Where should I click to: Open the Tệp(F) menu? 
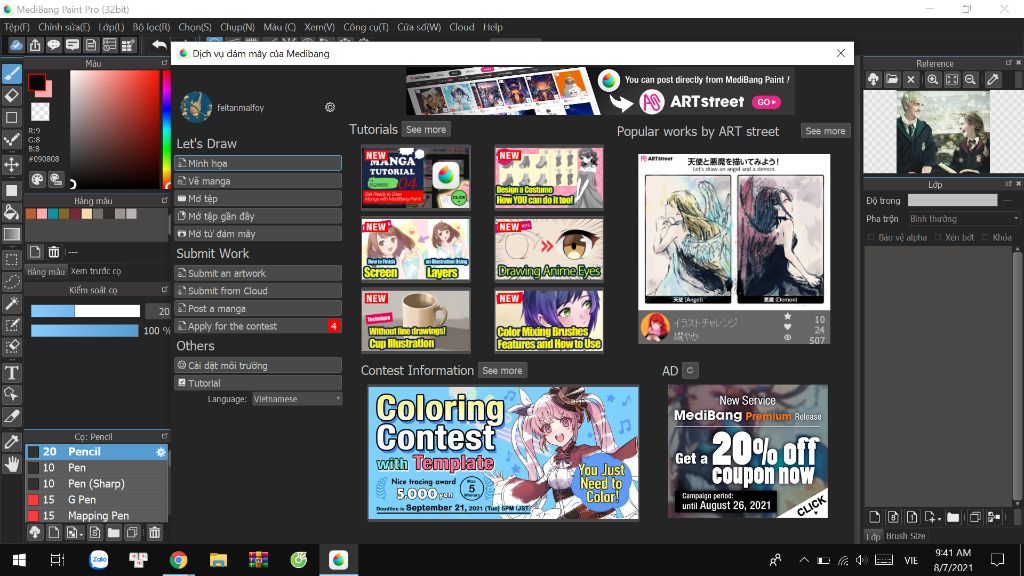pyautogui.click(x=17, y=27)
